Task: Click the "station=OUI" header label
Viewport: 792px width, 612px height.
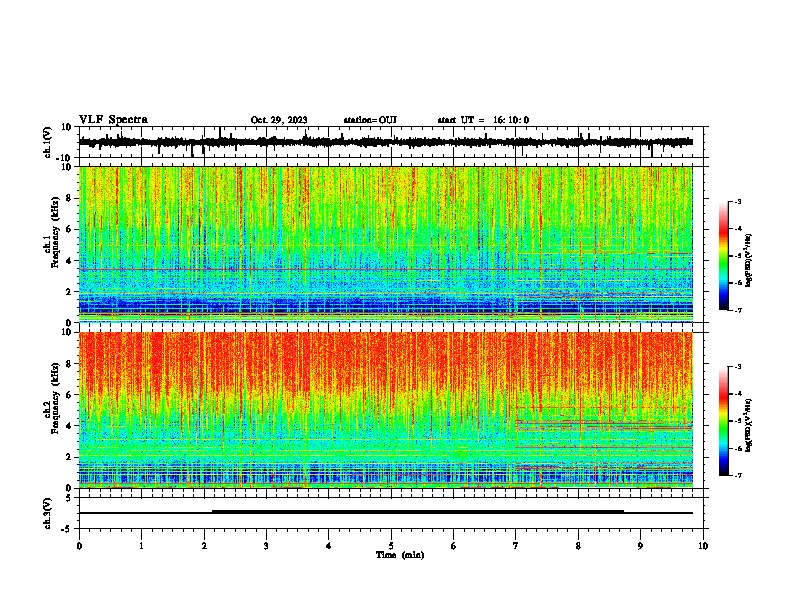Action: click(x=370, y=120)
